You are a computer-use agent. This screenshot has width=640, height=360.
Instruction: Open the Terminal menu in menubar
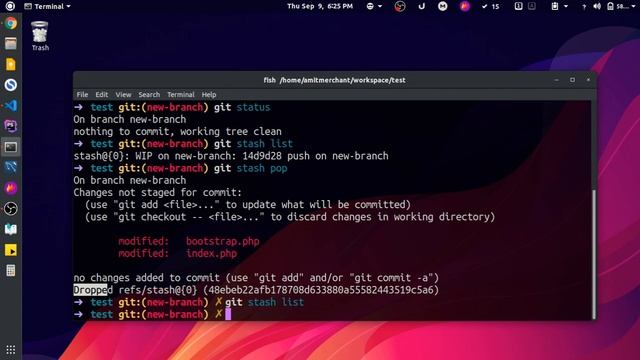(181, 94)
